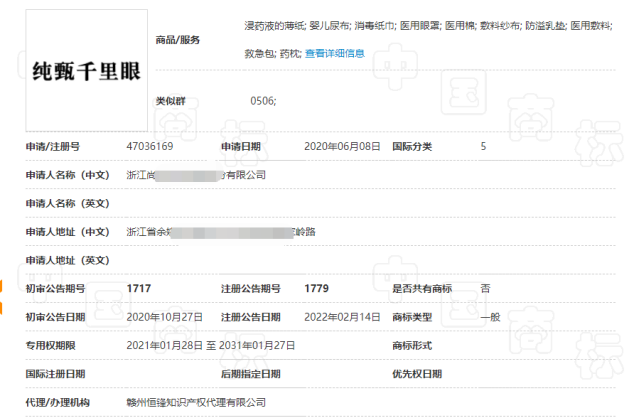The width and height of the screenshot is (635, 419).
Task: Click the registration announcement date 2022年02月14日
Action: [342, 317]
